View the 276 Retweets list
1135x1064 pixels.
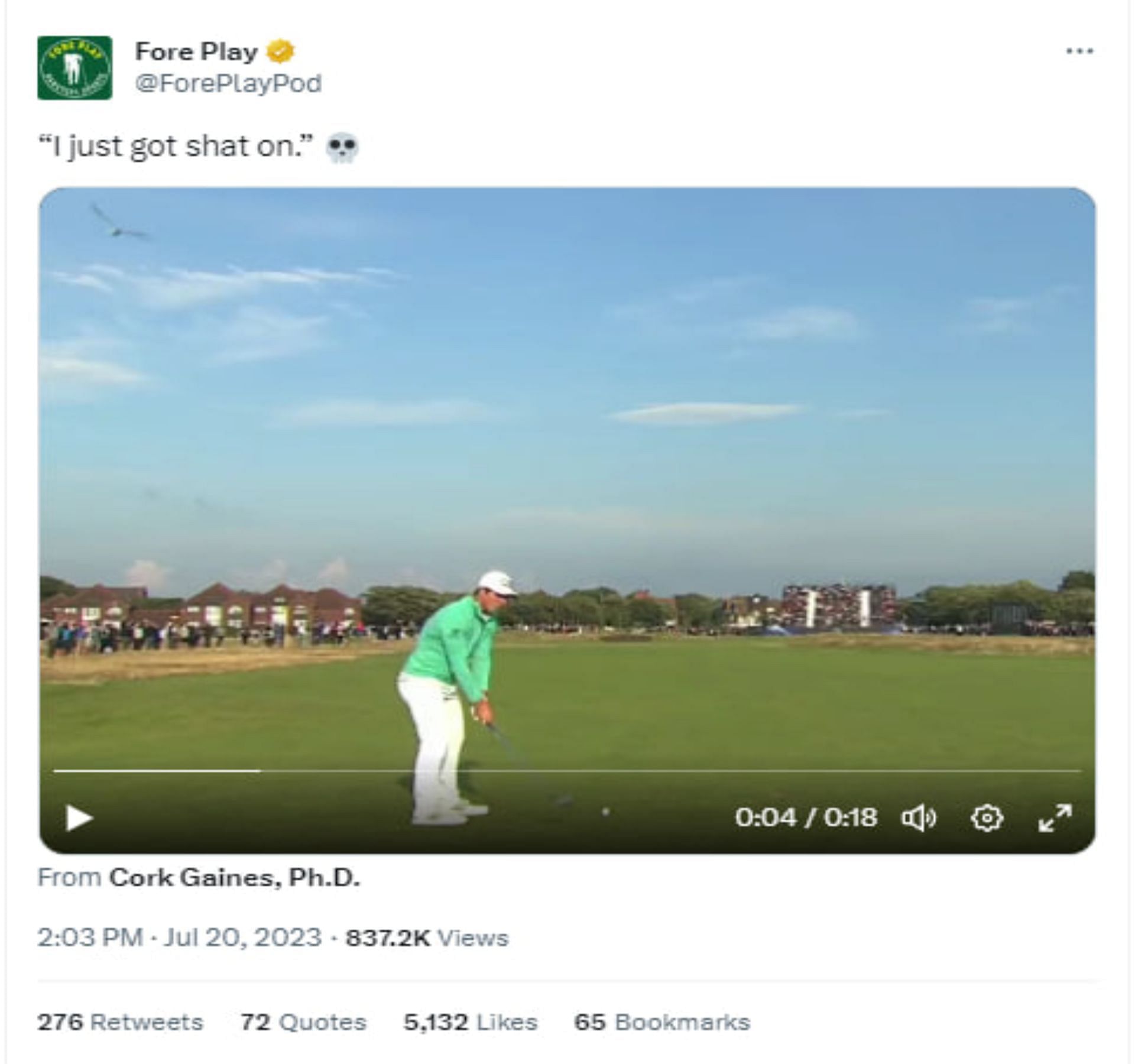(x=120, y=1022)
